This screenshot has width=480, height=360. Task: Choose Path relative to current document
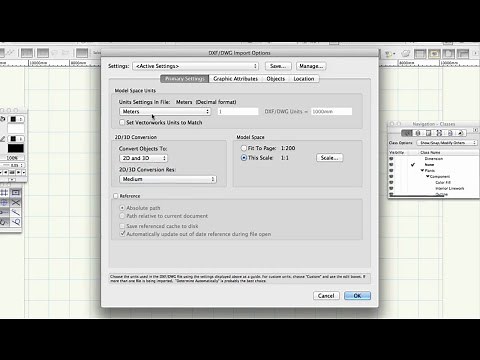(122, 216)
